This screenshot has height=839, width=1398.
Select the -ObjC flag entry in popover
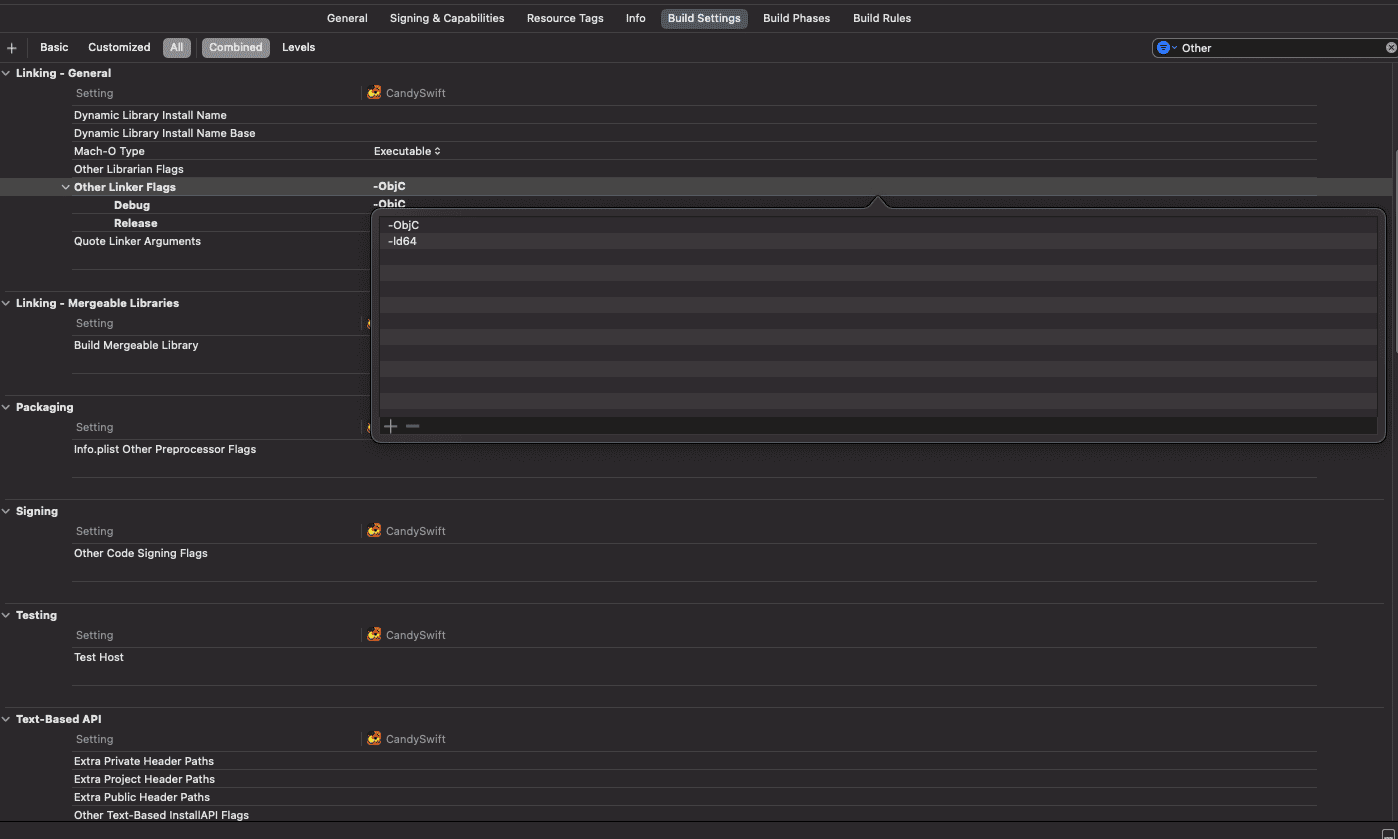(878, 225)
